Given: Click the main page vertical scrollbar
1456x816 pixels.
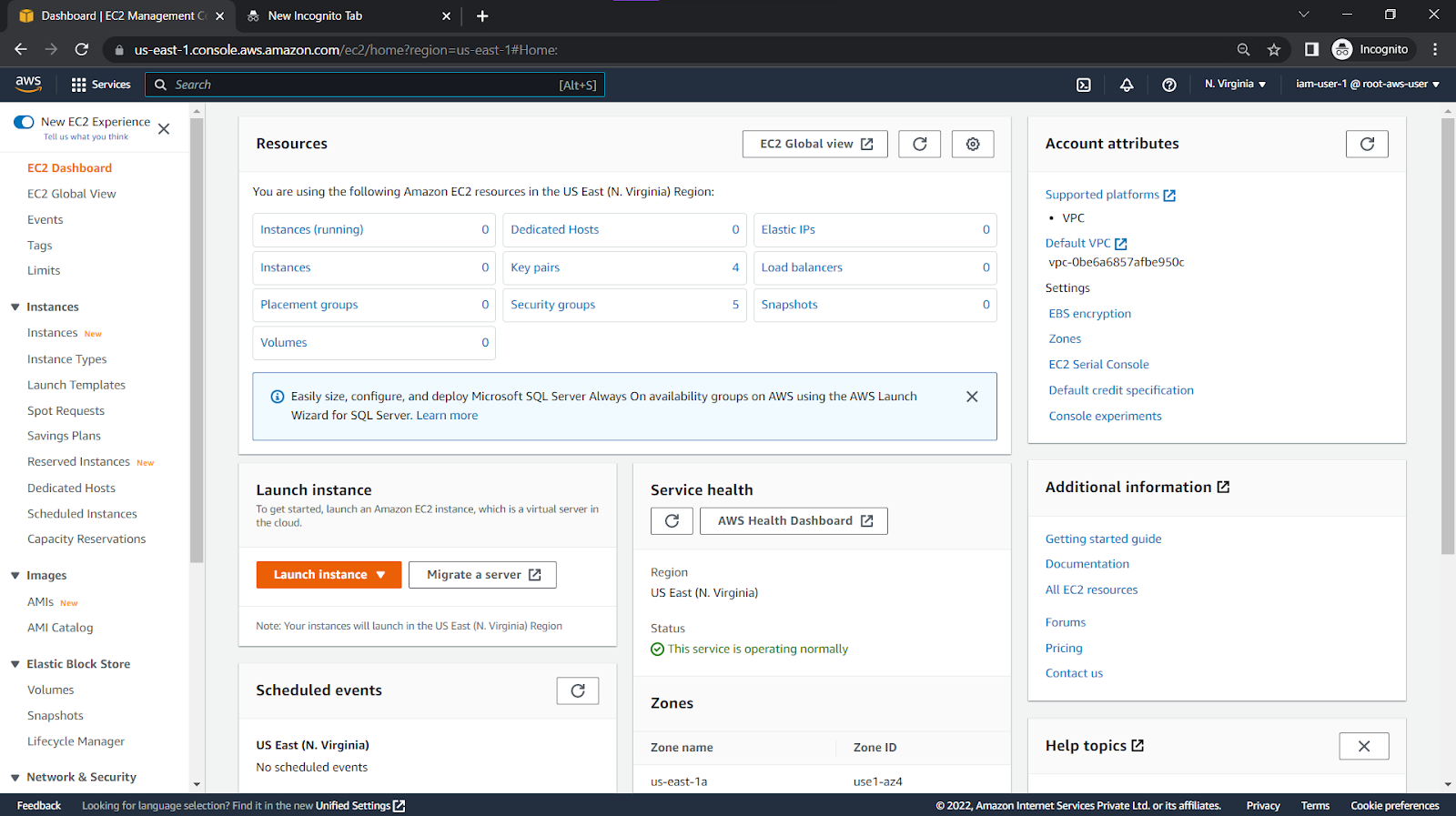Looking at the screenshot, I should tap(1448, 337).
